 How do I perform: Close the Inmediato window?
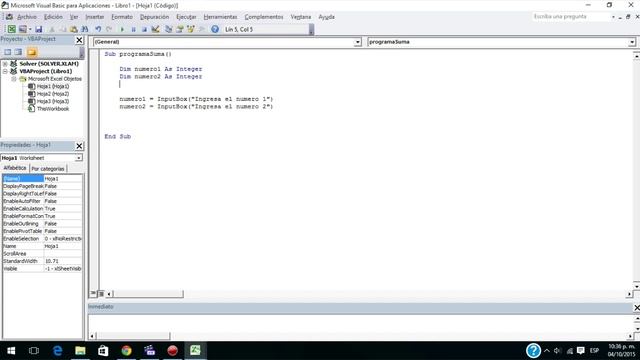[636, 307]
